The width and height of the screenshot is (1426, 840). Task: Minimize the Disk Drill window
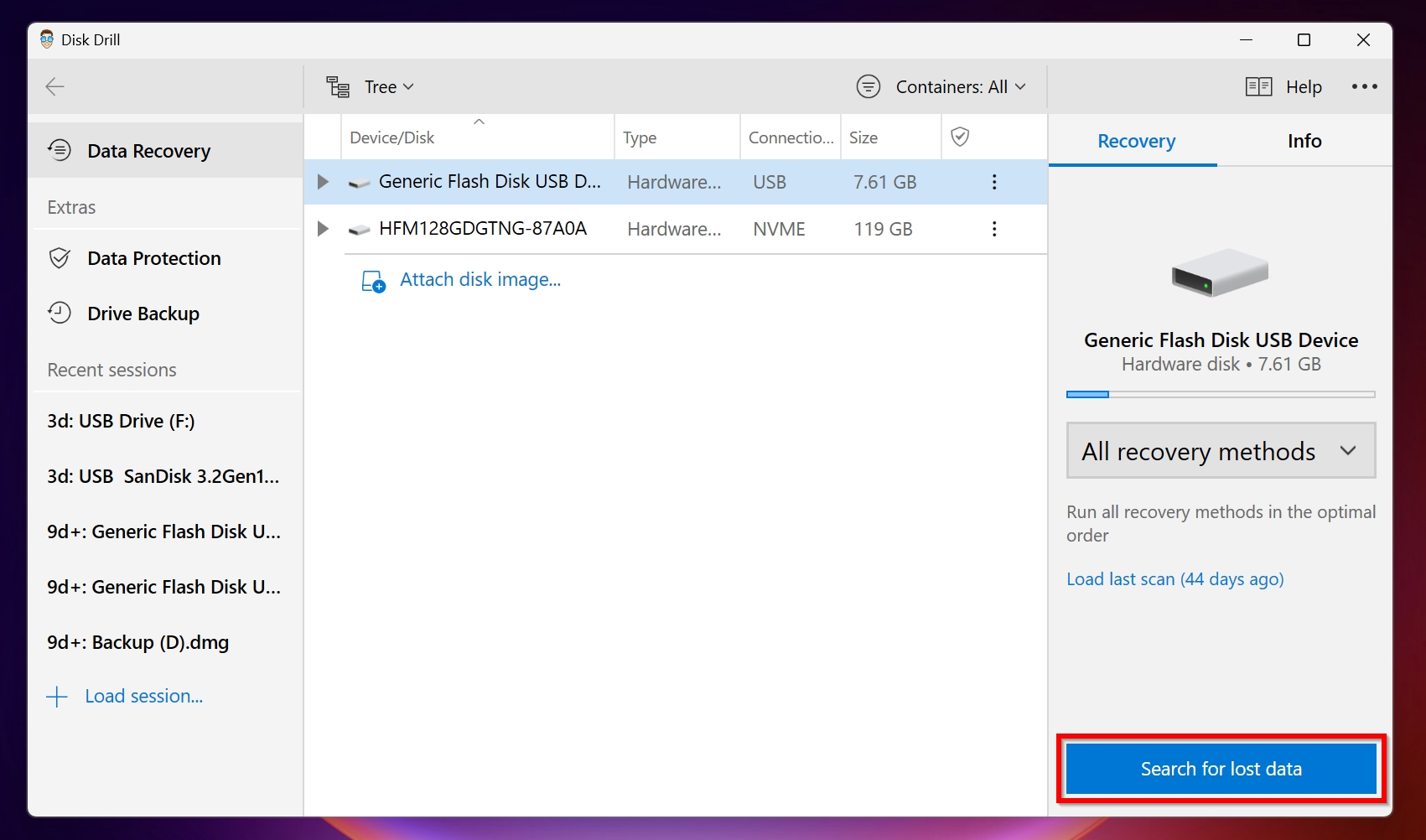click(x=1247, y=39)
